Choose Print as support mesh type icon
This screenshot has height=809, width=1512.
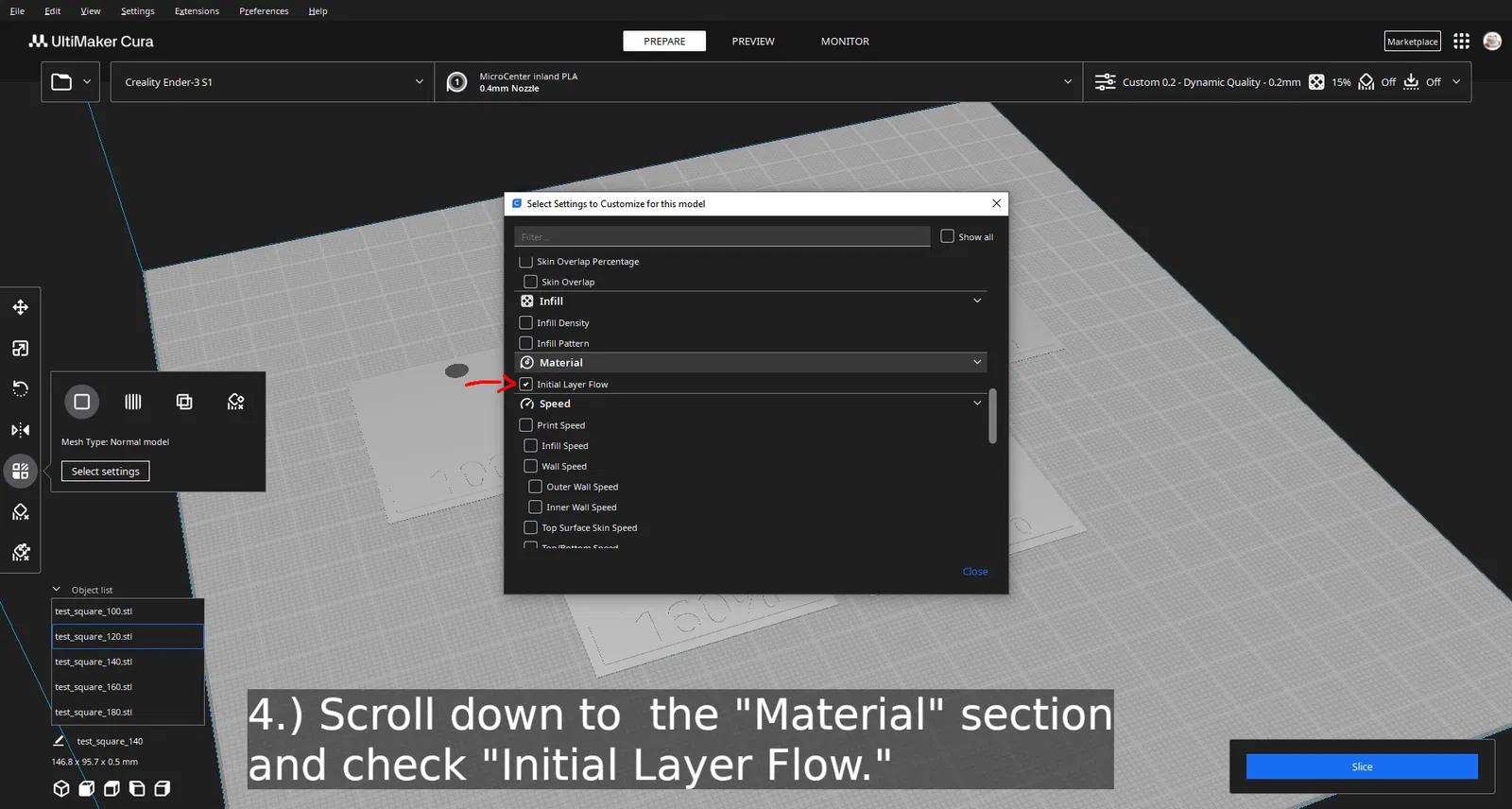point(133,402)
